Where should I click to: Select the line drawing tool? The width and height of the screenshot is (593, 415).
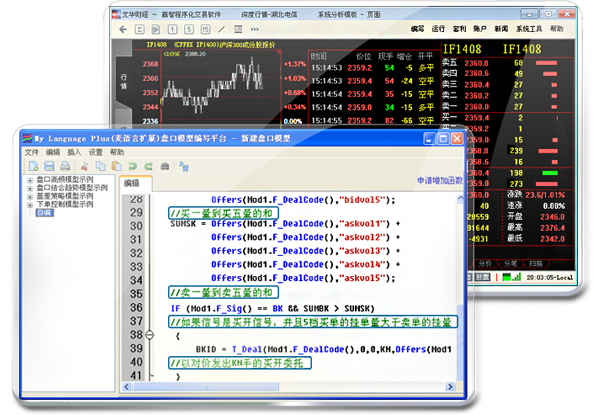tap(221, 30)
